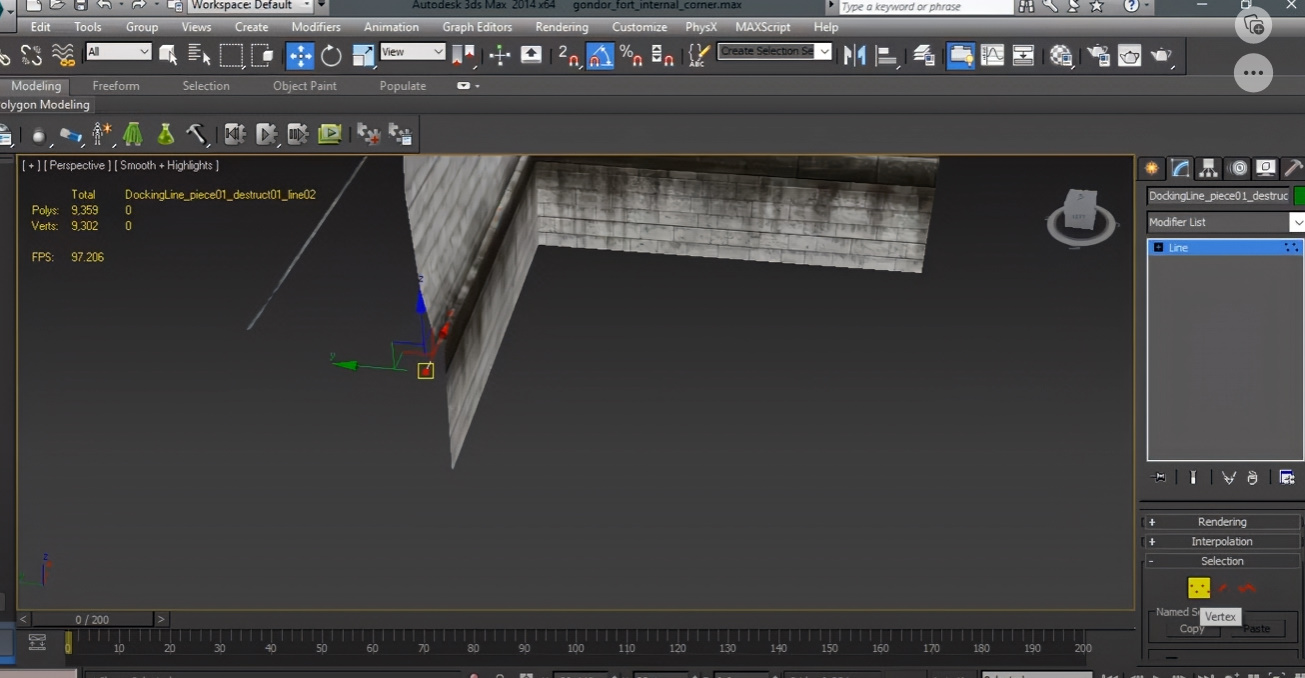Click the Render Setup teapot icon
The width and height of the screenshot is (1305, 678).
[x=1098, y=55]
